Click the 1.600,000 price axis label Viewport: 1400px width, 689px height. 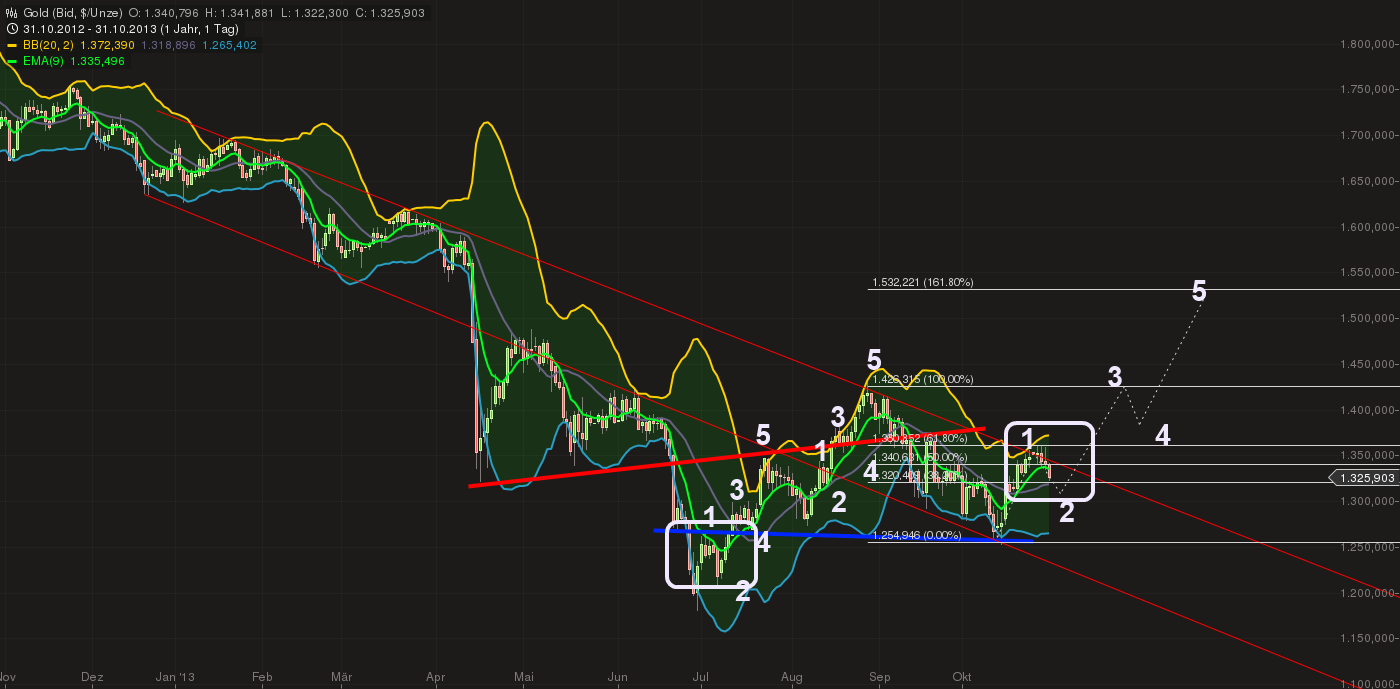click(x=1369, y=227)
